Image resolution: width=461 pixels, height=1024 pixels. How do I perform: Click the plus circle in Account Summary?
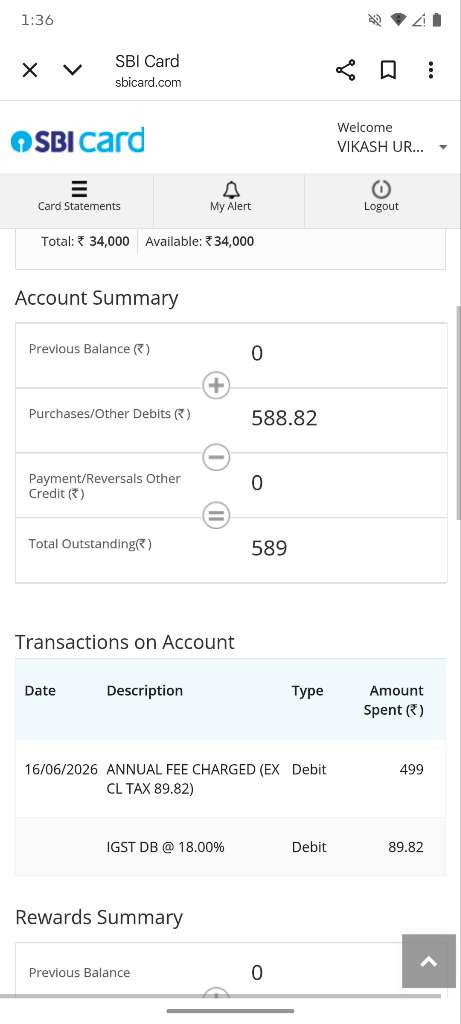click(216, 386)
